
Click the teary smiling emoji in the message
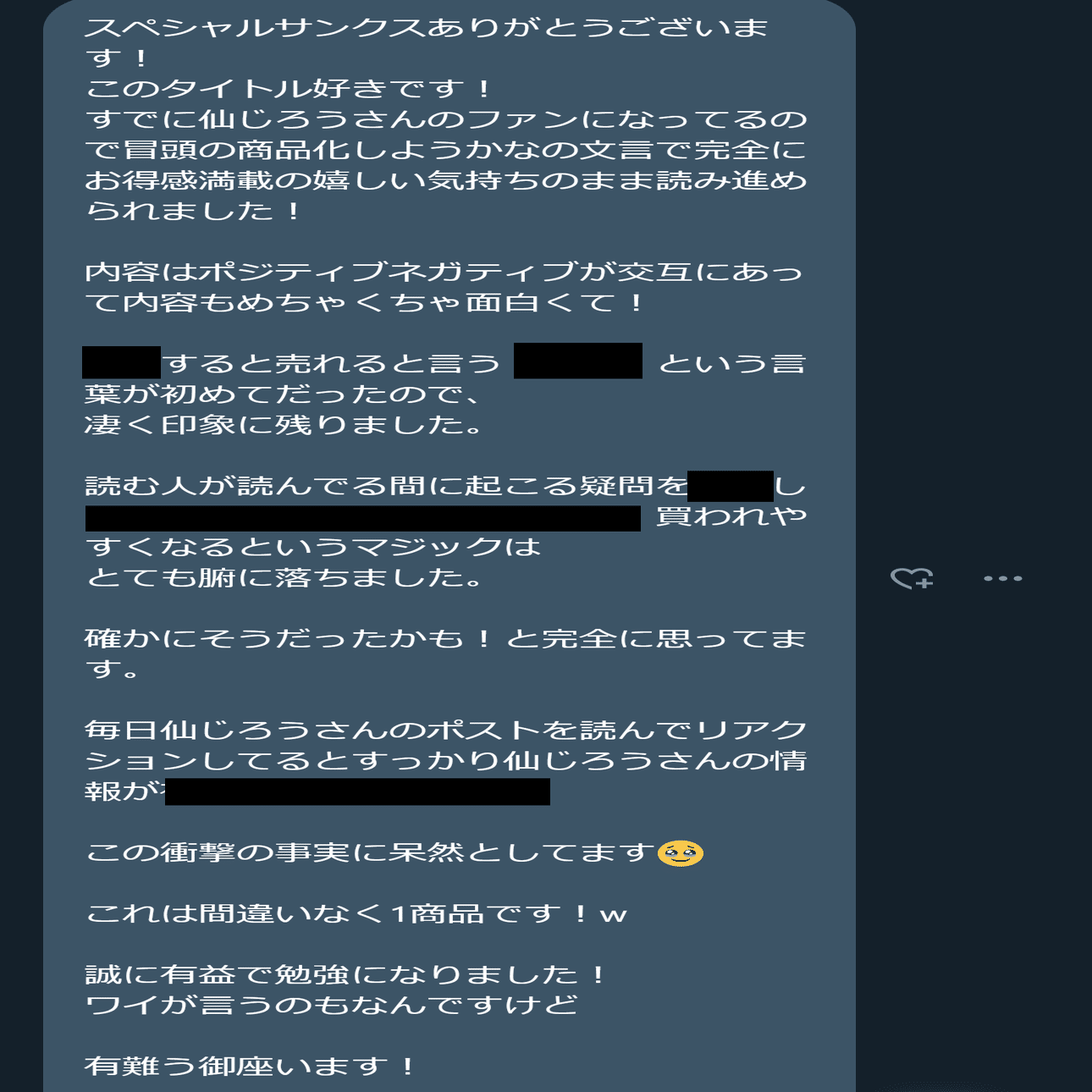click(x=681, y=852)
